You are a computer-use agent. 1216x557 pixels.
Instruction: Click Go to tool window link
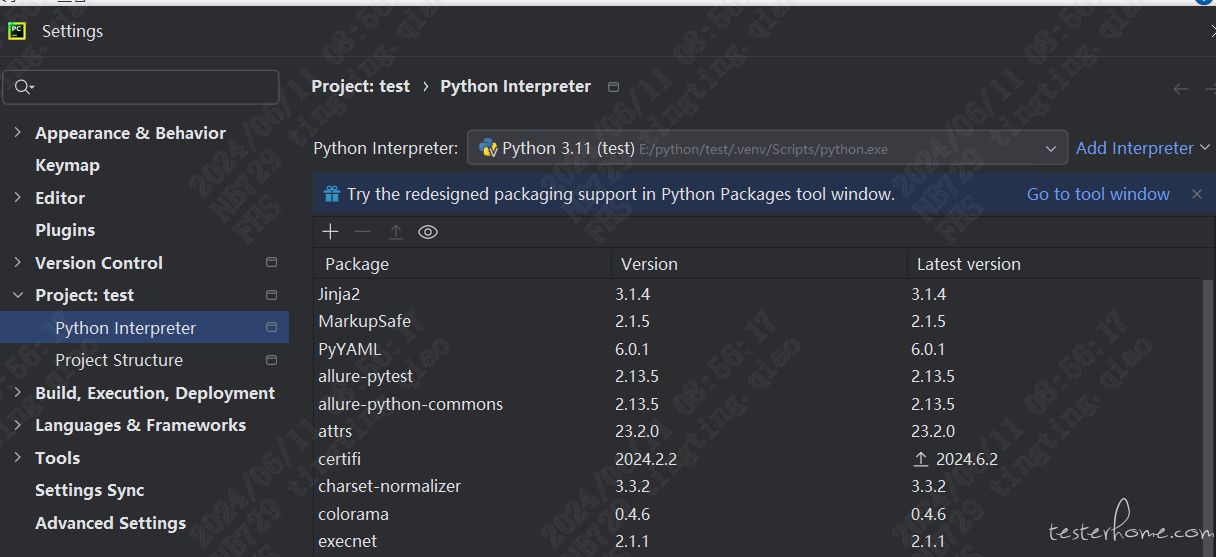(1098, 194)
